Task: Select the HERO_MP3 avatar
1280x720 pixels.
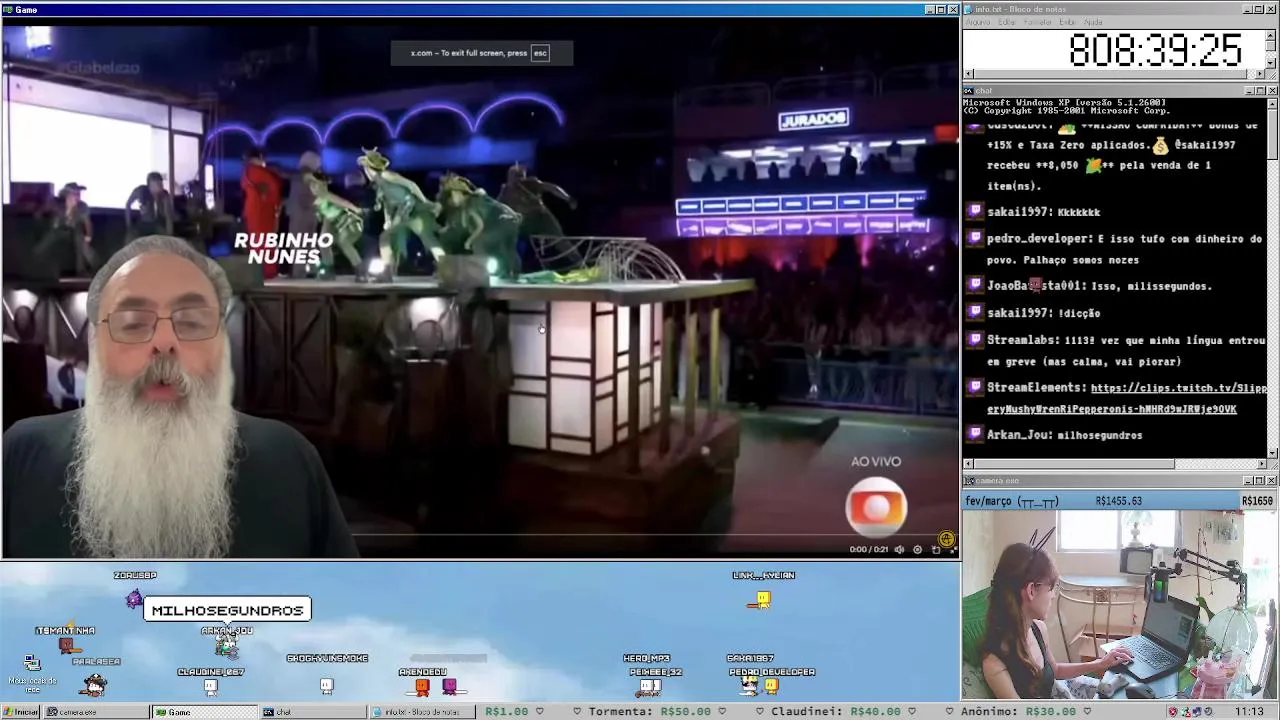Action: [x=650, y=686]
